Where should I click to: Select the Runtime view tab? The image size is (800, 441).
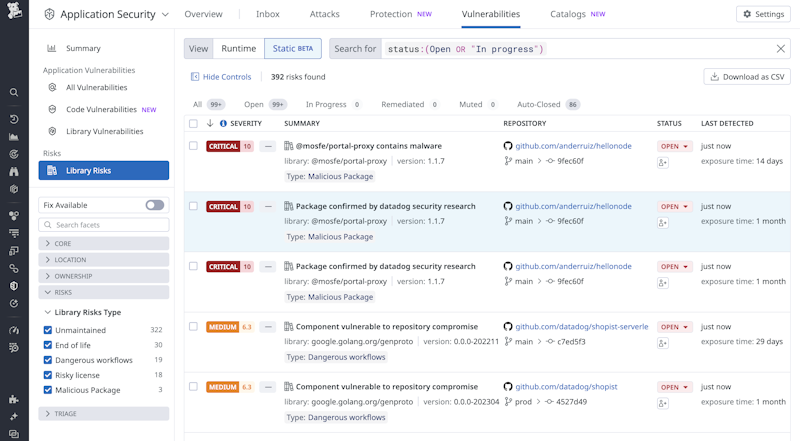click(239, 49)
